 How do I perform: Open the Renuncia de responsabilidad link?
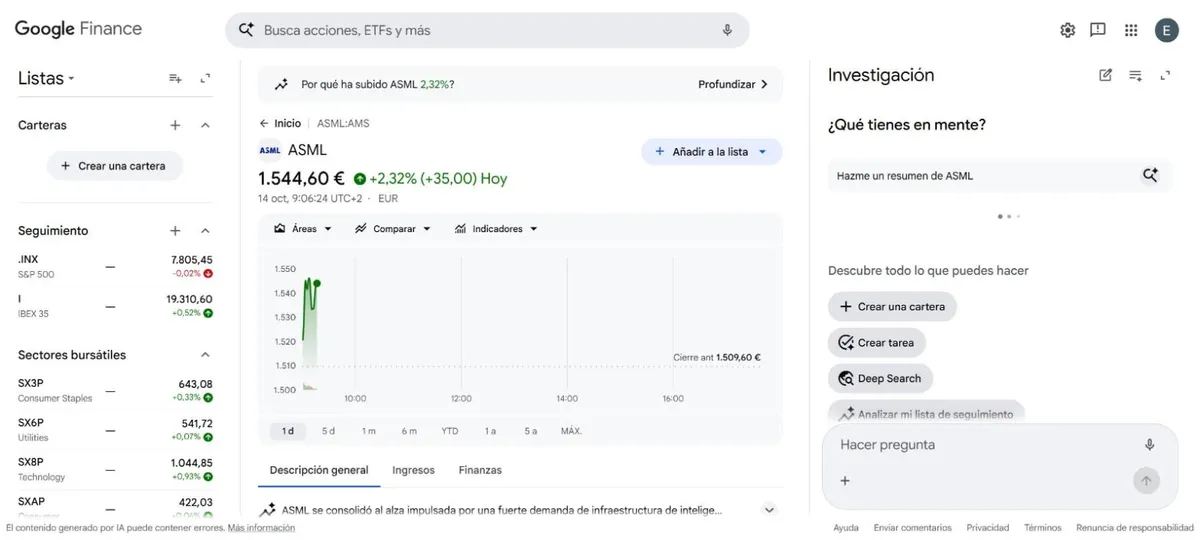tap(1135, 528)
